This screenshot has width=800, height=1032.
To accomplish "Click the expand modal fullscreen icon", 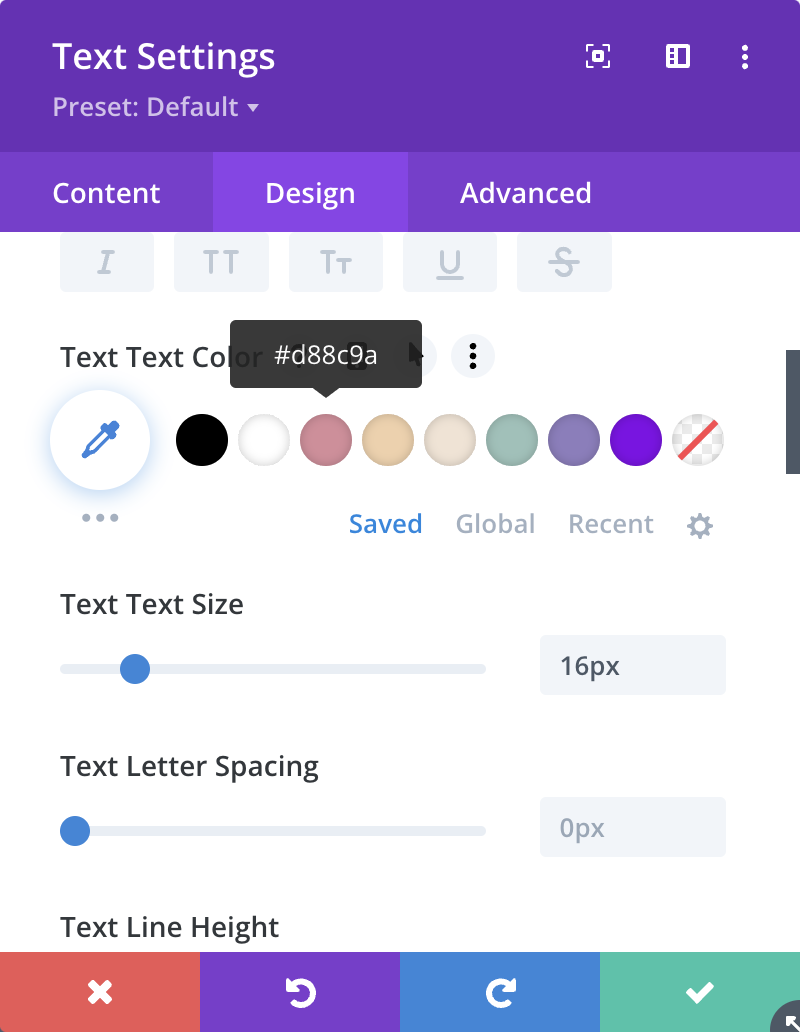I will (597, 57).
